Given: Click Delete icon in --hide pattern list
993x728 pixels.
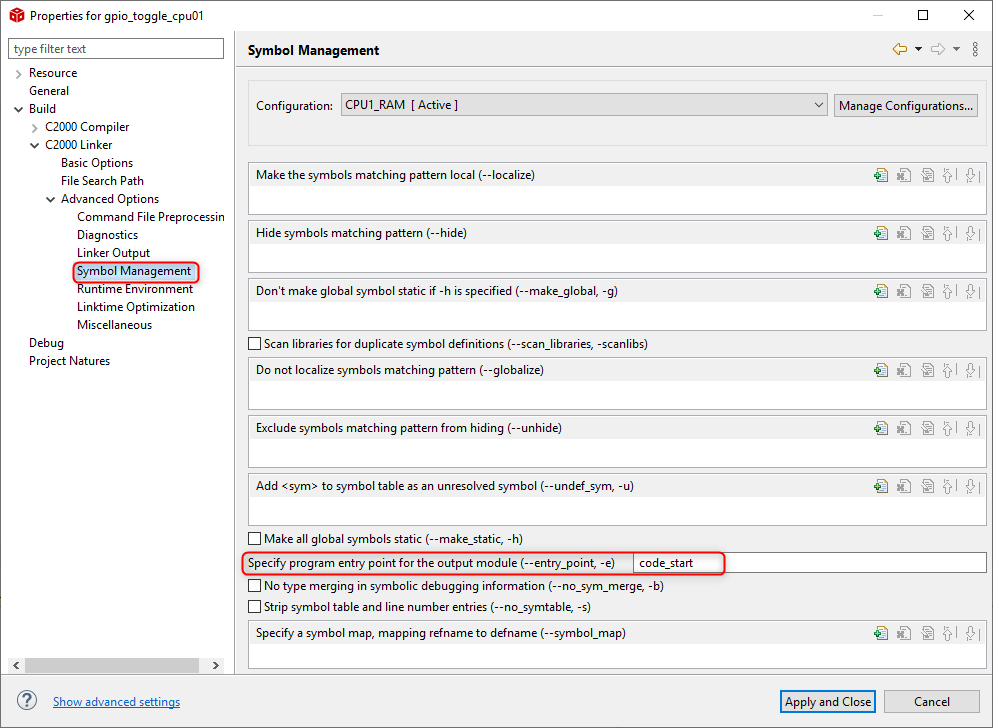Looking at the screenshot, I should coord(904,234).
